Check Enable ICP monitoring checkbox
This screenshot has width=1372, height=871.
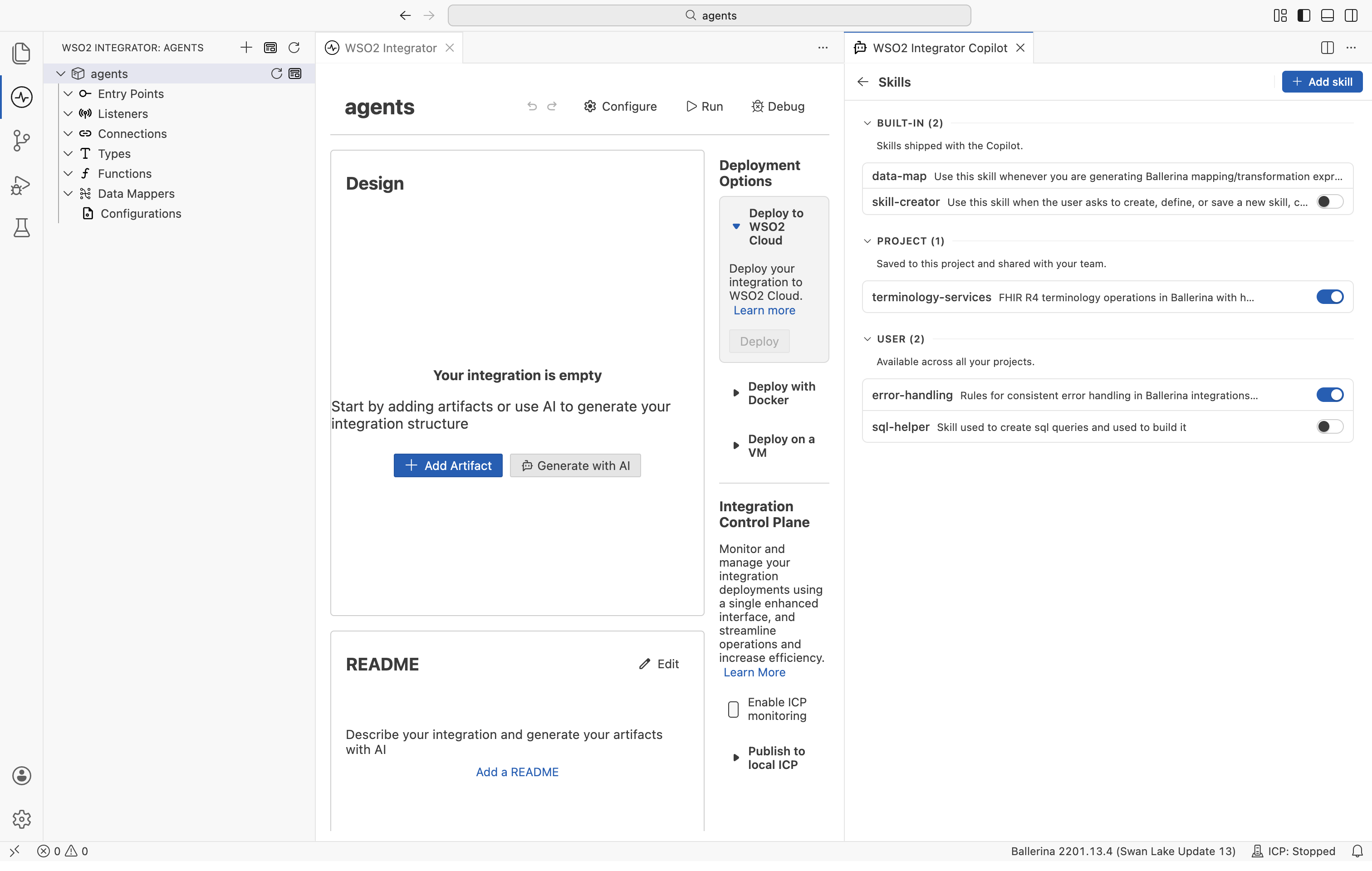click(x=733, y=709)
